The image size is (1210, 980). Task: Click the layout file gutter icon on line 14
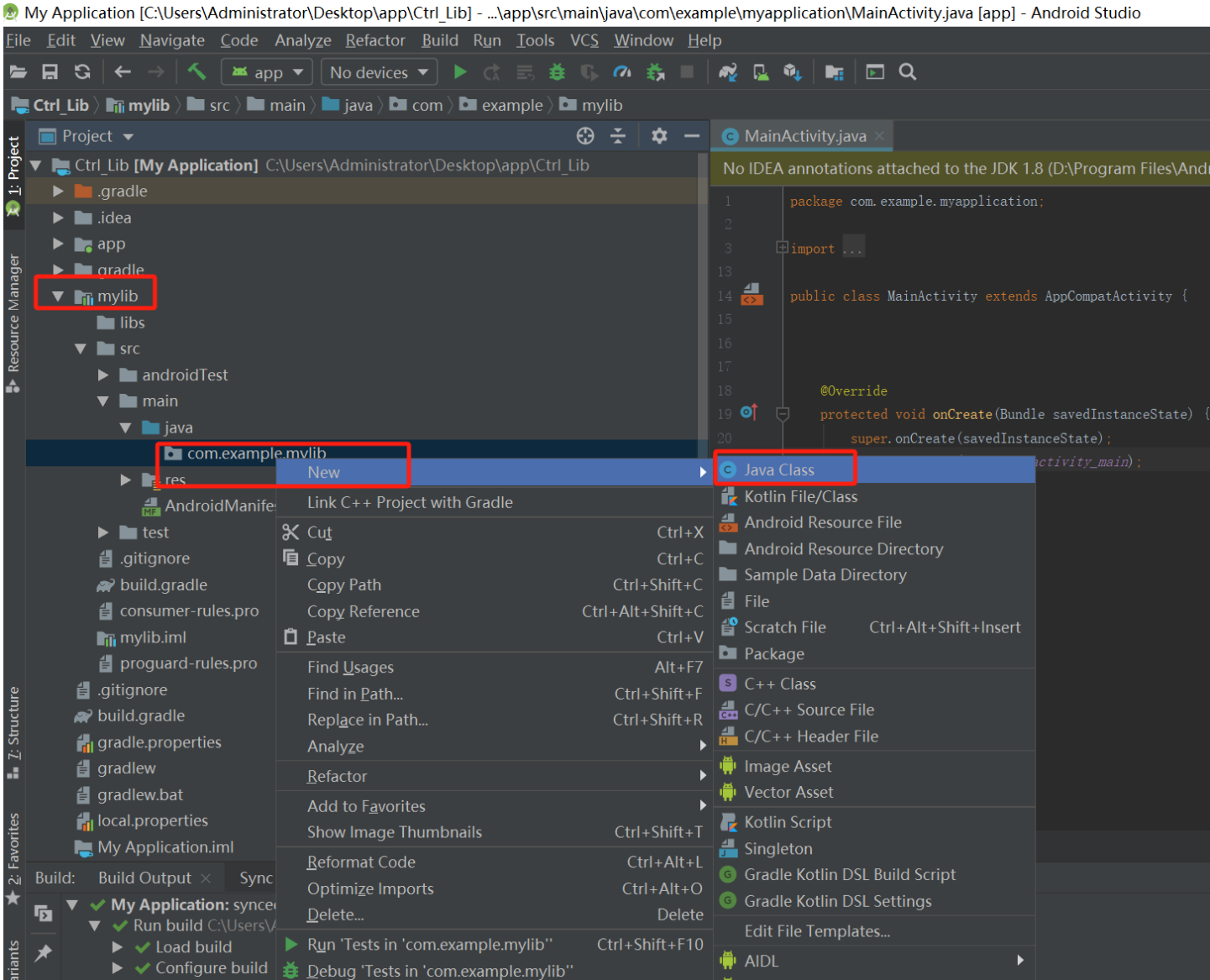(752, 294)
